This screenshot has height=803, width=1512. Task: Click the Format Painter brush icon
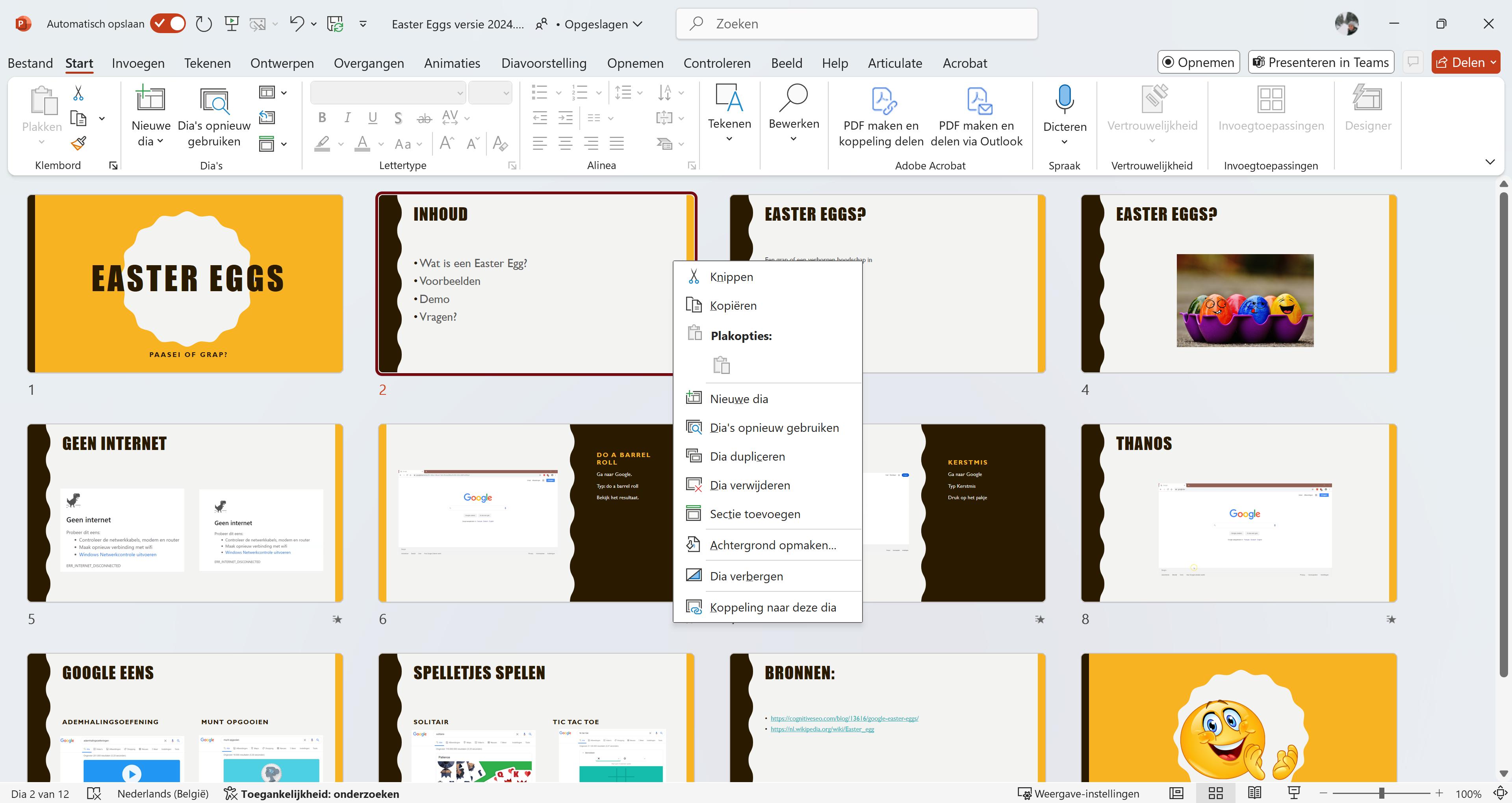tap(78, 143)
